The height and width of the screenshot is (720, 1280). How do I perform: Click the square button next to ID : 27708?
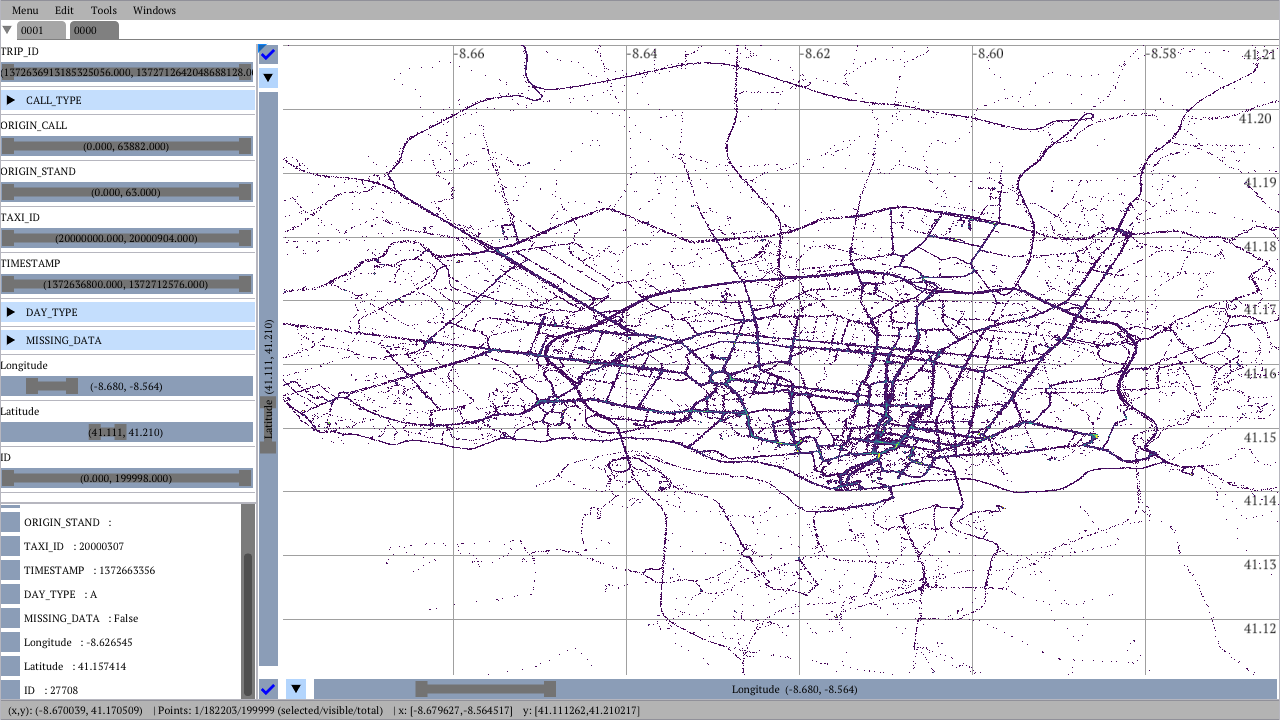pos(10,690)
